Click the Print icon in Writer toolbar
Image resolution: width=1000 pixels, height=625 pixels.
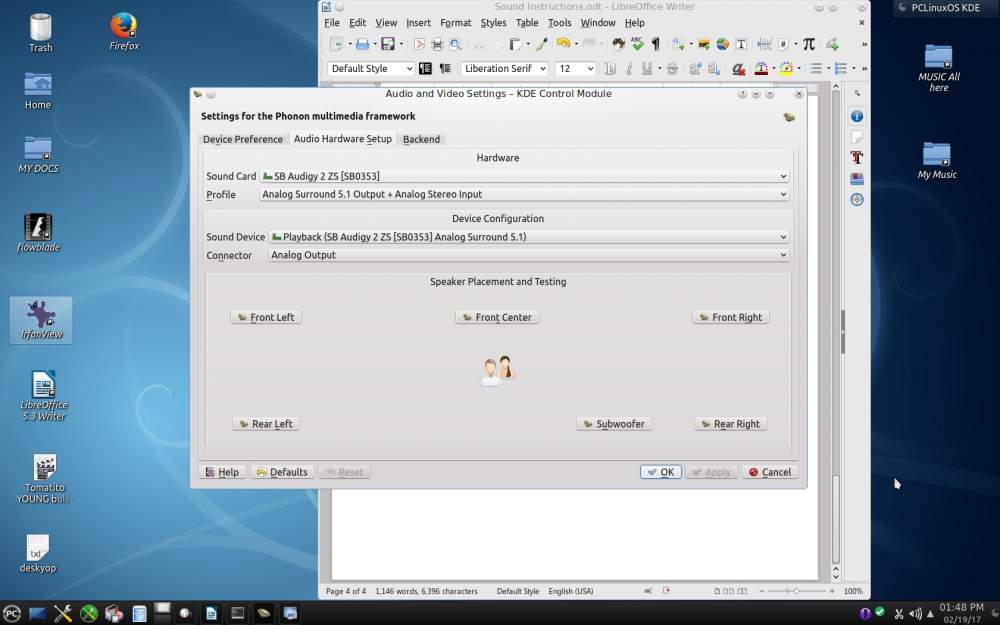pos(437,44)
